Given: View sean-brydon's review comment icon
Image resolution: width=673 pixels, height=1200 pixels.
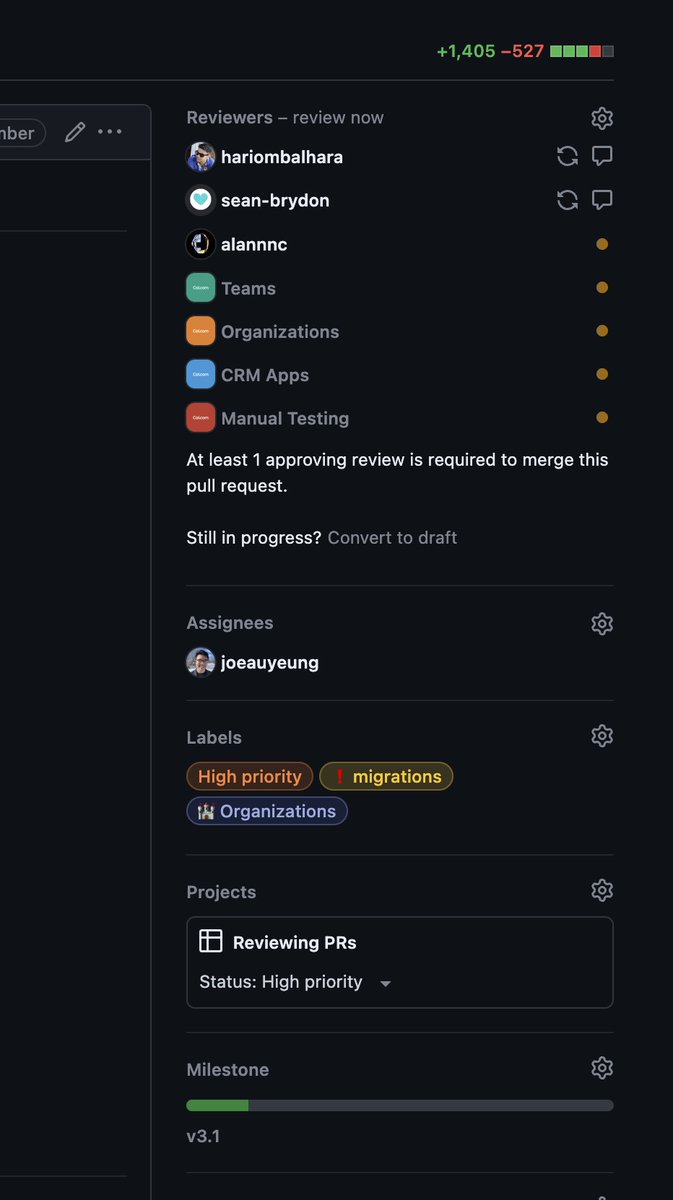Looking at the screenshot, I should pos(602,200).
